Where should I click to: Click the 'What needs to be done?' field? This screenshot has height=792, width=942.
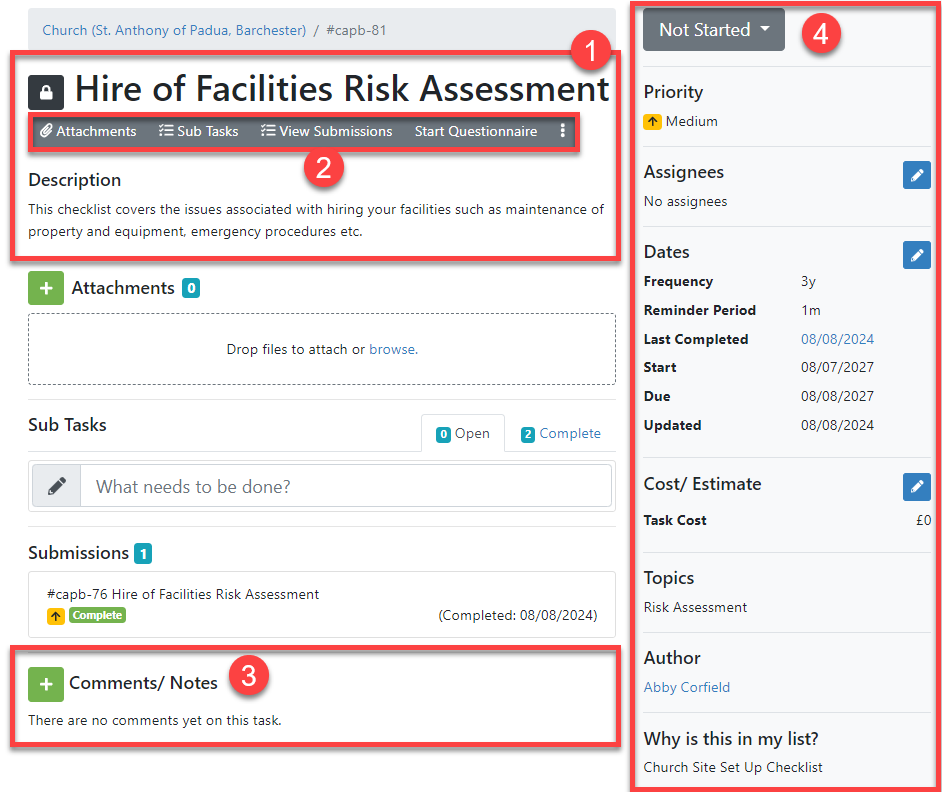click(x=345, y=486)
